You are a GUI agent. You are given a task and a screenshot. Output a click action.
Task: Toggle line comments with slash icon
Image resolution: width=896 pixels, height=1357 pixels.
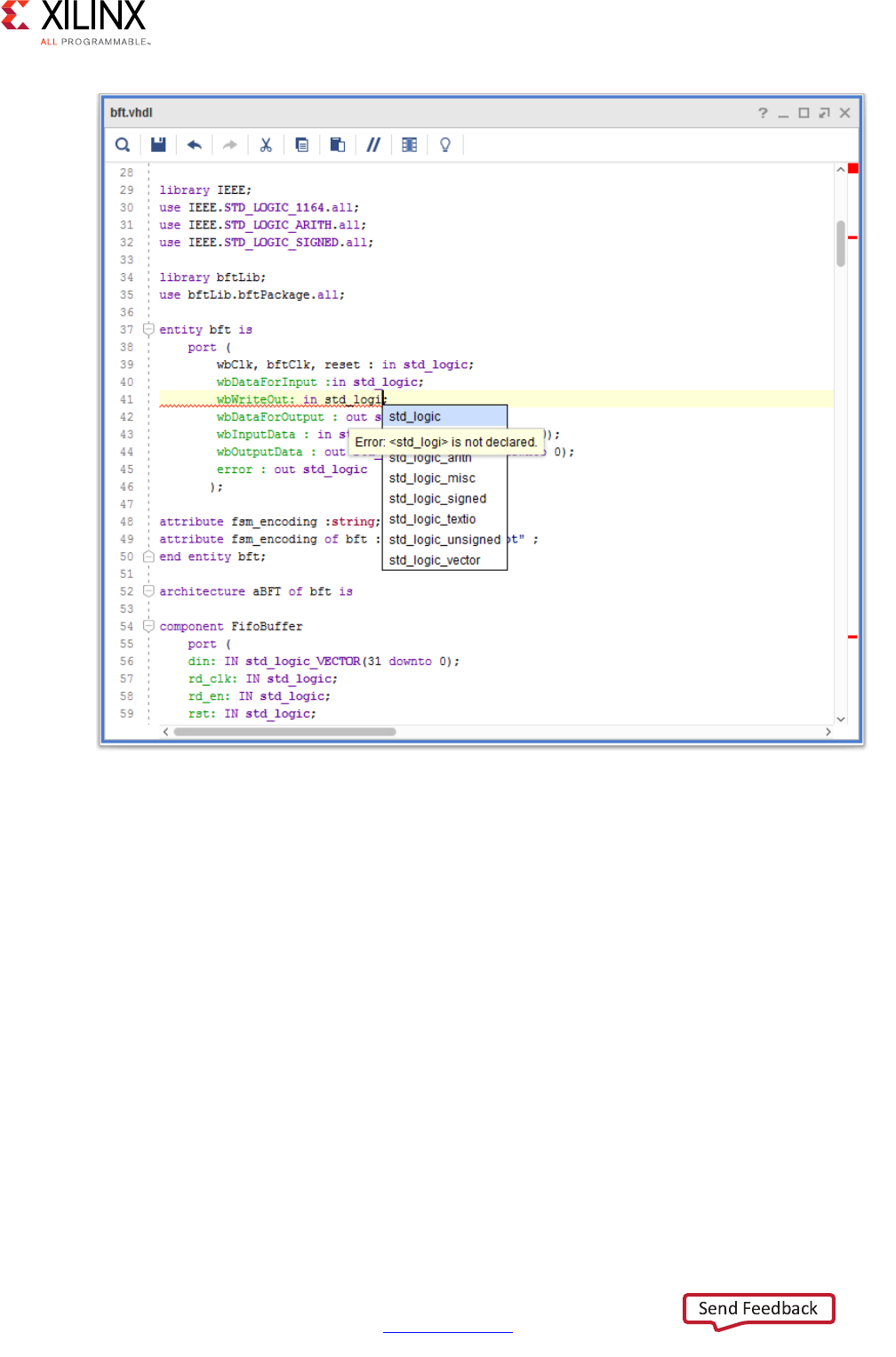[373, 145]
